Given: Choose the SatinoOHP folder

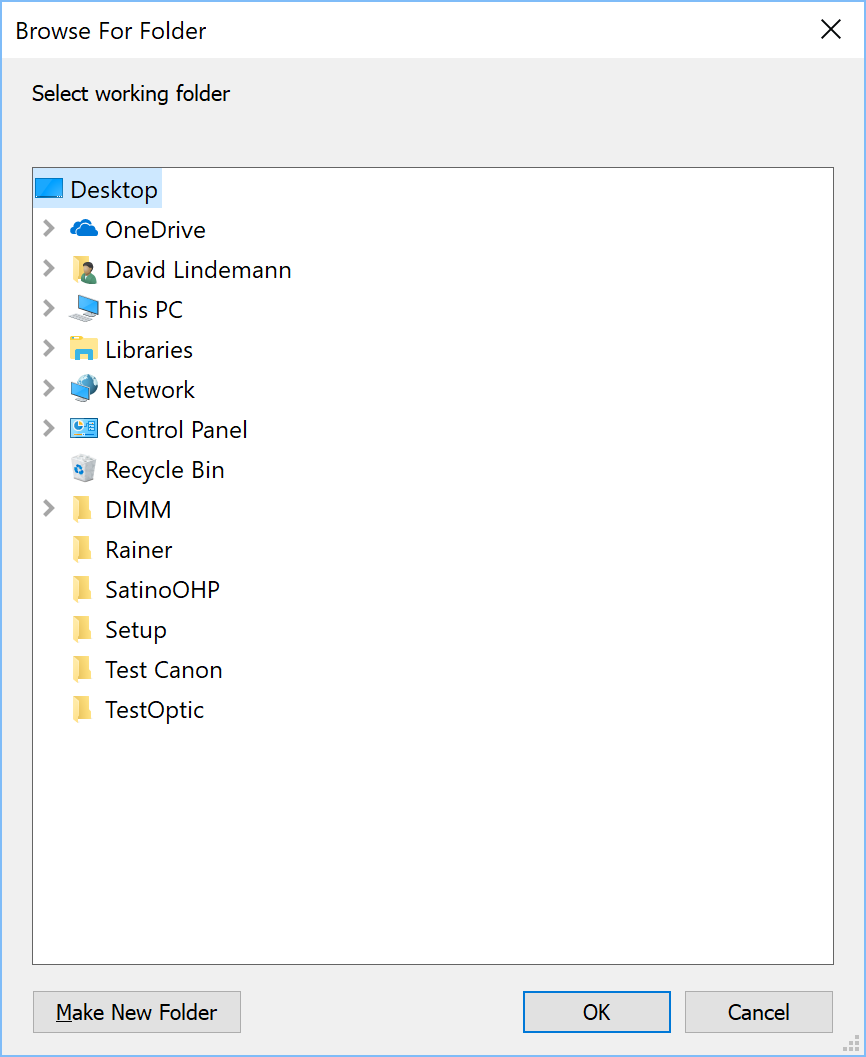Looking at the screenshot, I should click(162, 590).
